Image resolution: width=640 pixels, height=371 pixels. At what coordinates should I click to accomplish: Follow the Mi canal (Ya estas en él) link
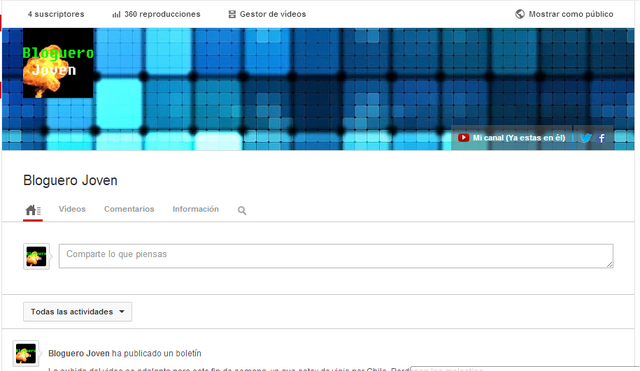tap(519, 138)
